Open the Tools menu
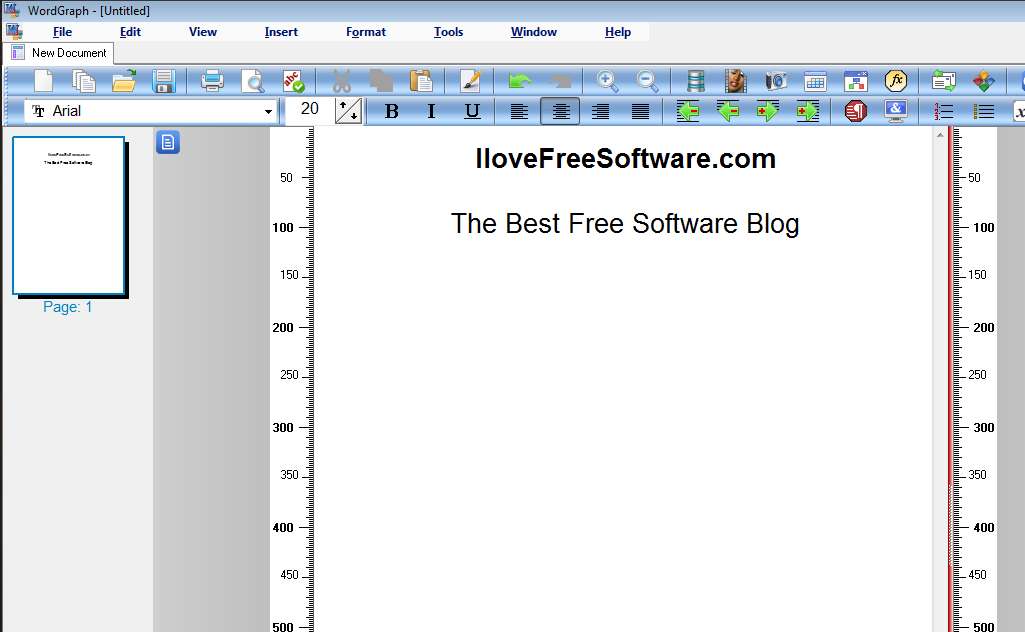This screenshot has width=1025, height=632. click(448, 32)
